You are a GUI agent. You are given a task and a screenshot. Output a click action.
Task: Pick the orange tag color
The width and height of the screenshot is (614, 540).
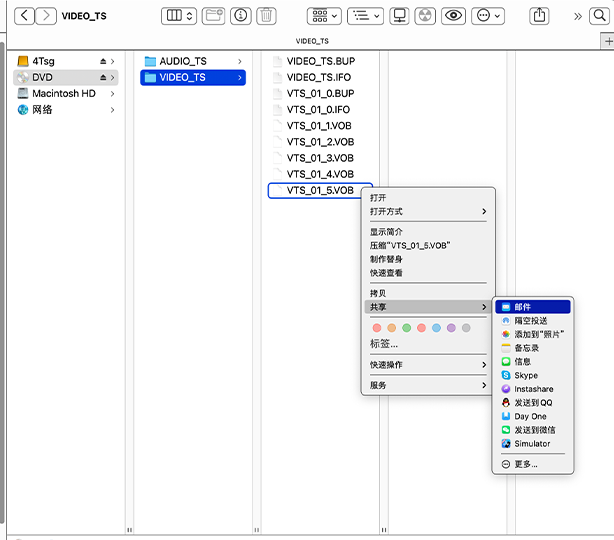click(392, 328)
